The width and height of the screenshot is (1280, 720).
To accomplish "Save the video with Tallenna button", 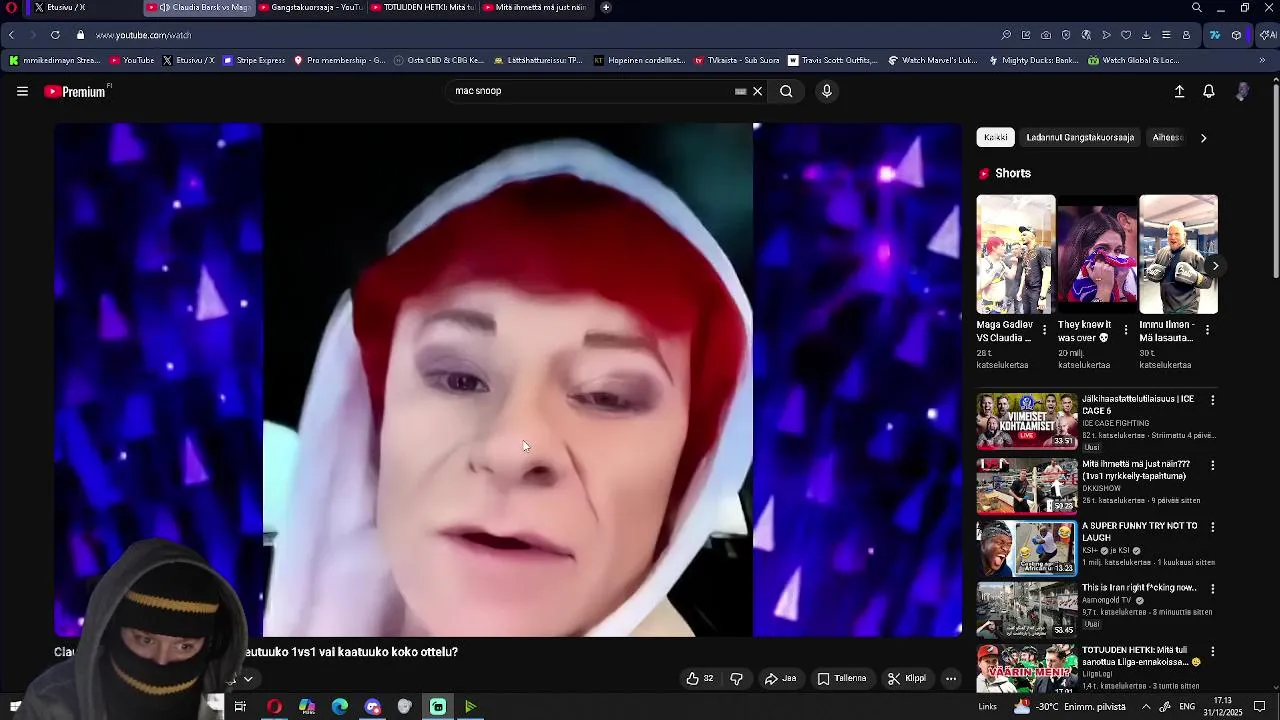I will [x=842, y=678].
